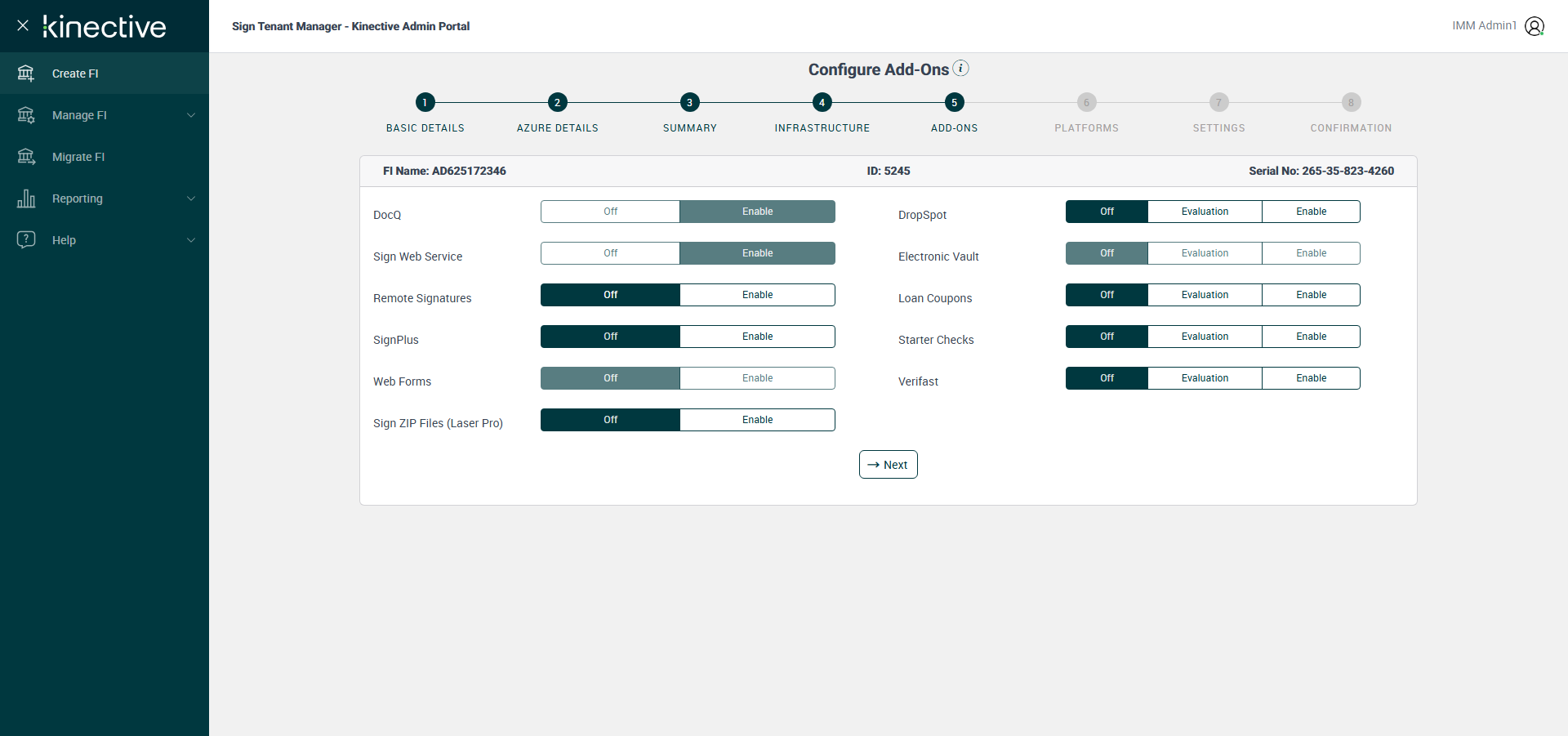This screenshot has height=736, width=1568.
Task: Expand the Reporting submenu chevron
Action: click(x=191, y=198)
